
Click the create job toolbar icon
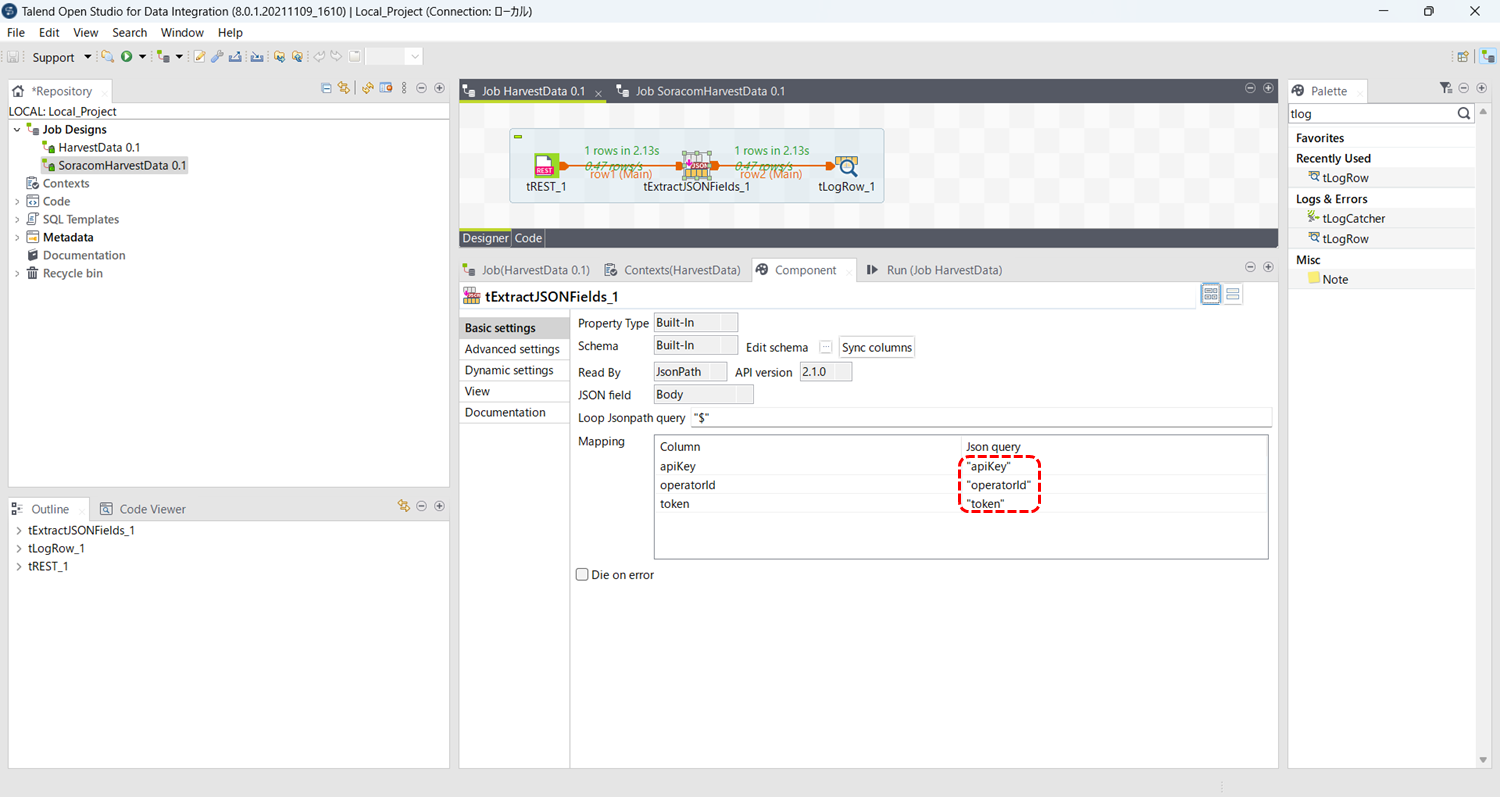point(164,57)
